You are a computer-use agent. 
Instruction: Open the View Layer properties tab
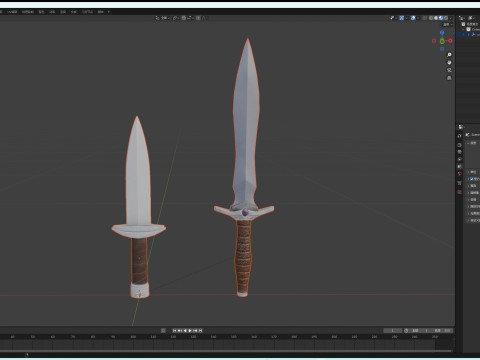point(459,159)
